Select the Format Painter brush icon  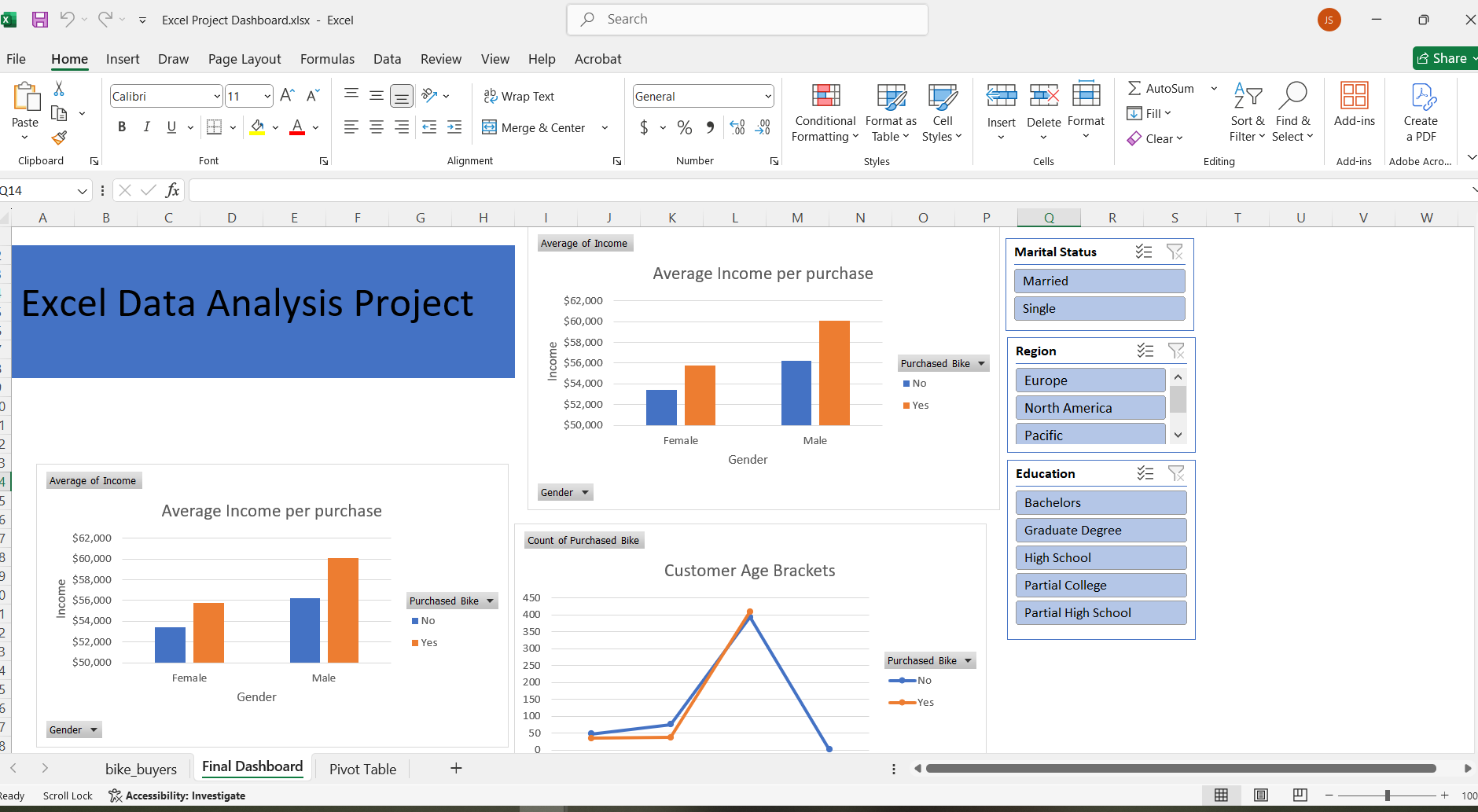point(59,138)
